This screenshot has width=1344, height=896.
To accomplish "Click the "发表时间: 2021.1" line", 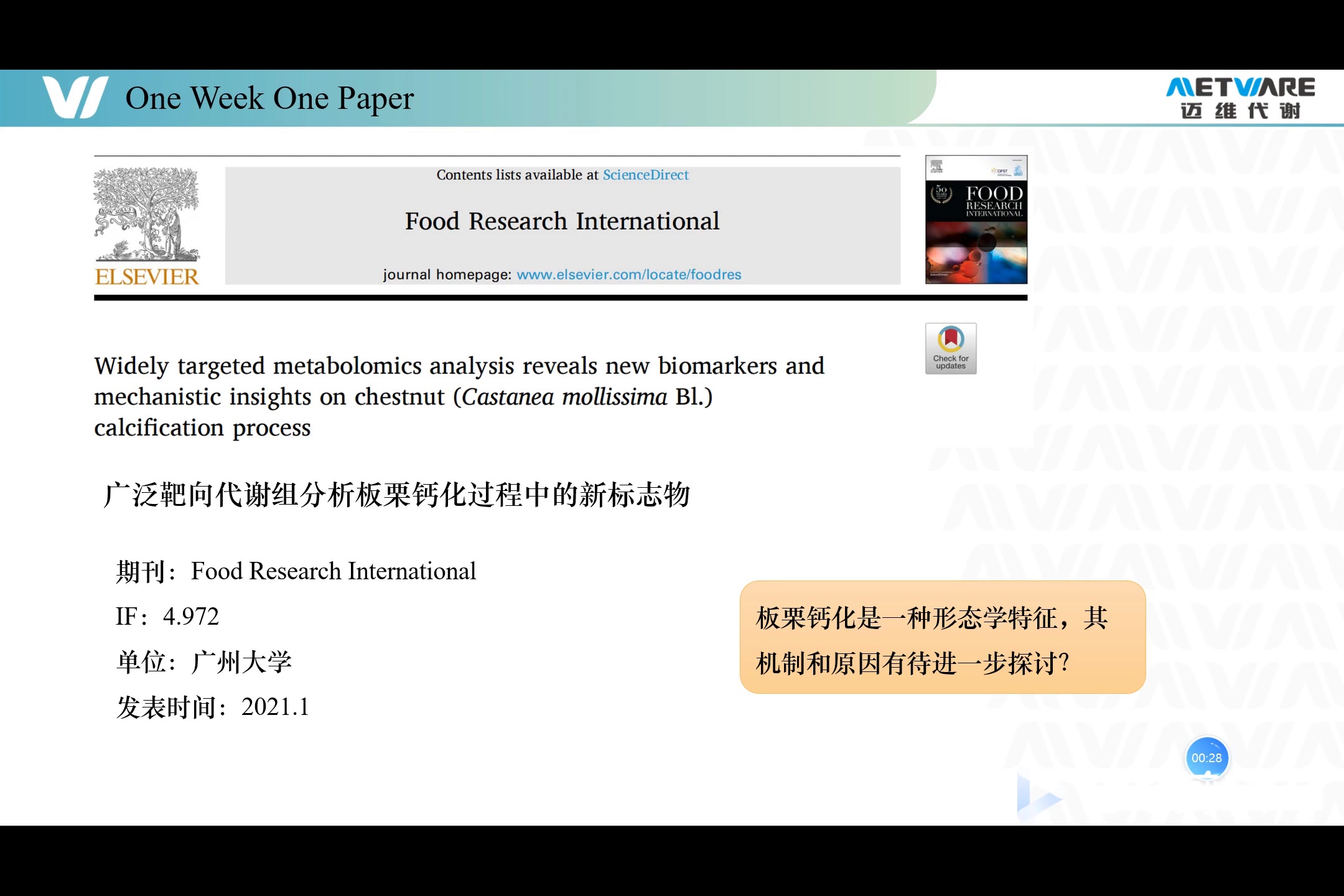I will [x=213, y=707].
